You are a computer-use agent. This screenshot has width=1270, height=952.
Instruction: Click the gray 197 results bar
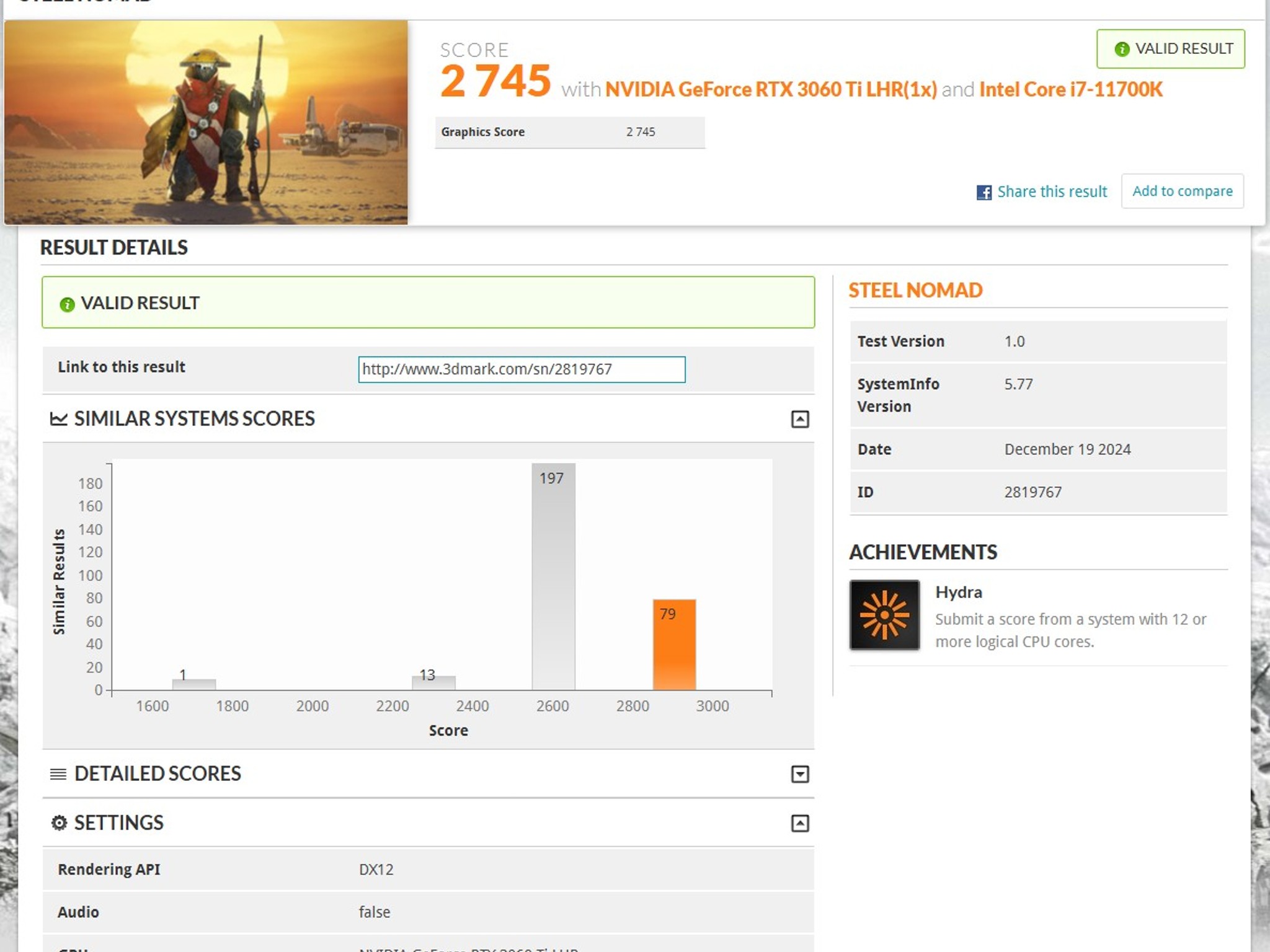[x=553, y=576]
